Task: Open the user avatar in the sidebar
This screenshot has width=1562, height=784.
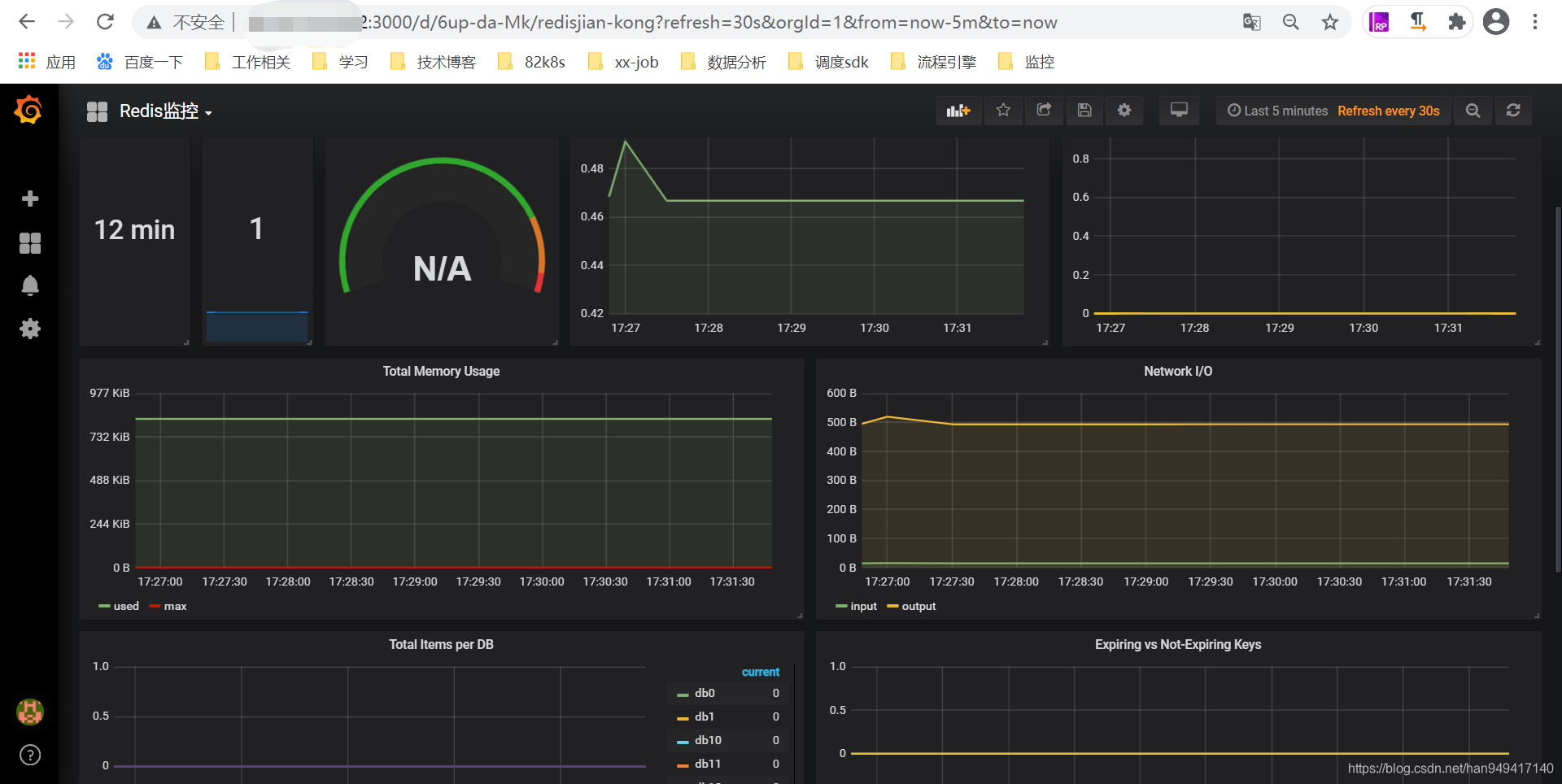Action: pyautogui.click(x=30, y=712)
